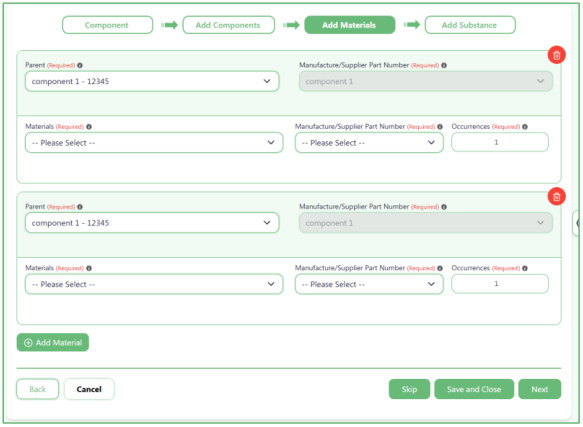The image size is (583, 427).
Task: Open first Parent dropdown 'component 1 - 12345'
Action: tap(152, 81)
